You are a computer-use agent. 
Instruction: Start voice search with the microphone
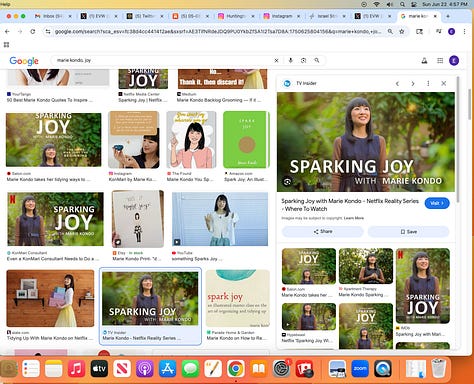[290, 60]
